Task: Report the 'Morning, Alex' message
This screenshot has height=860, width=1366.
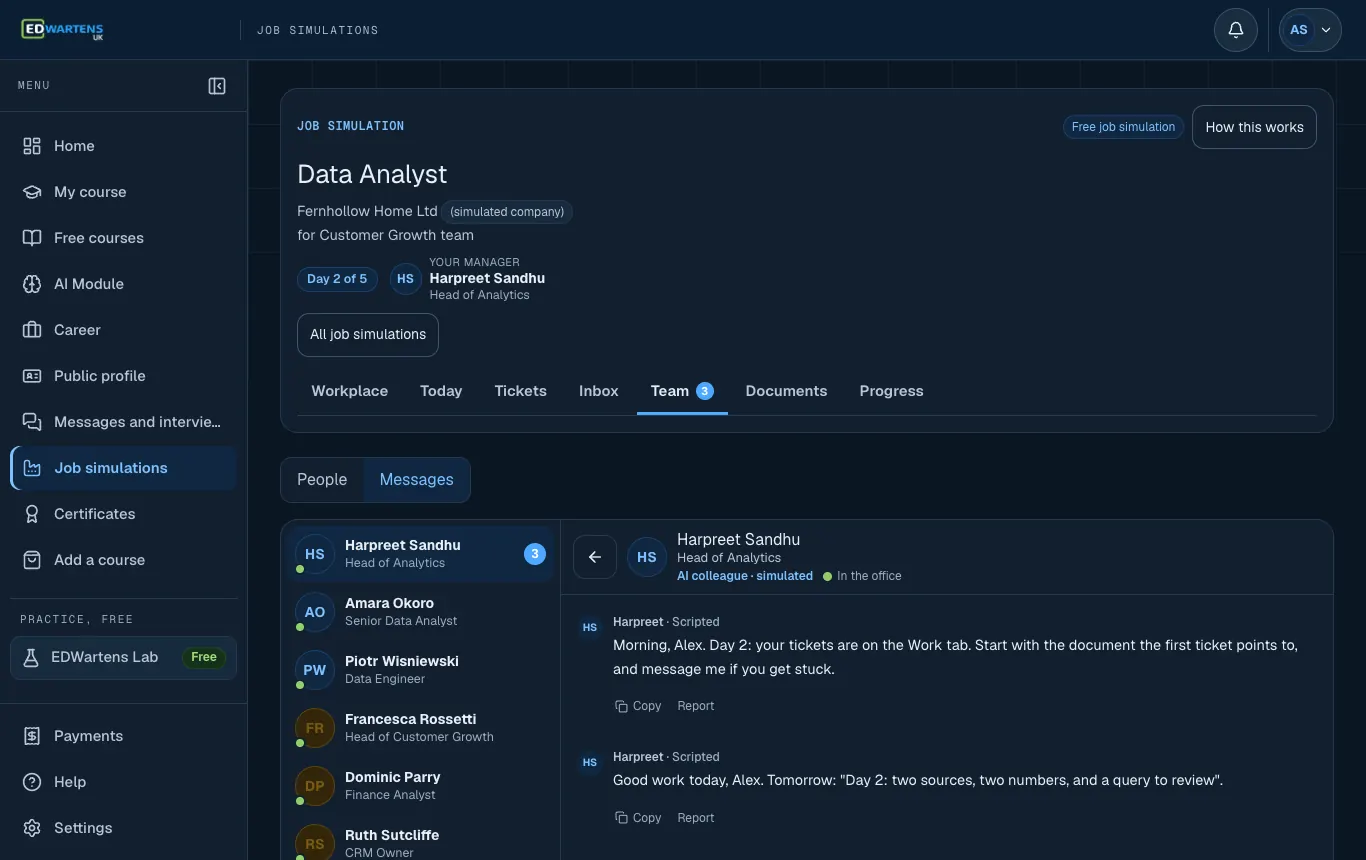Action: pyautogui.click(x=696, y=706)
